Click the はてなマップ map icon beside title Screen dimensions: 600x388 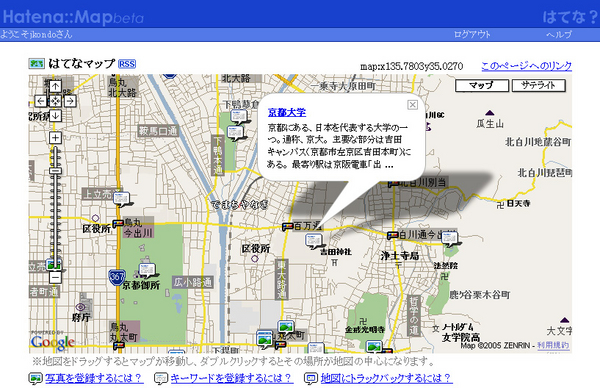[x=36, y=64]
